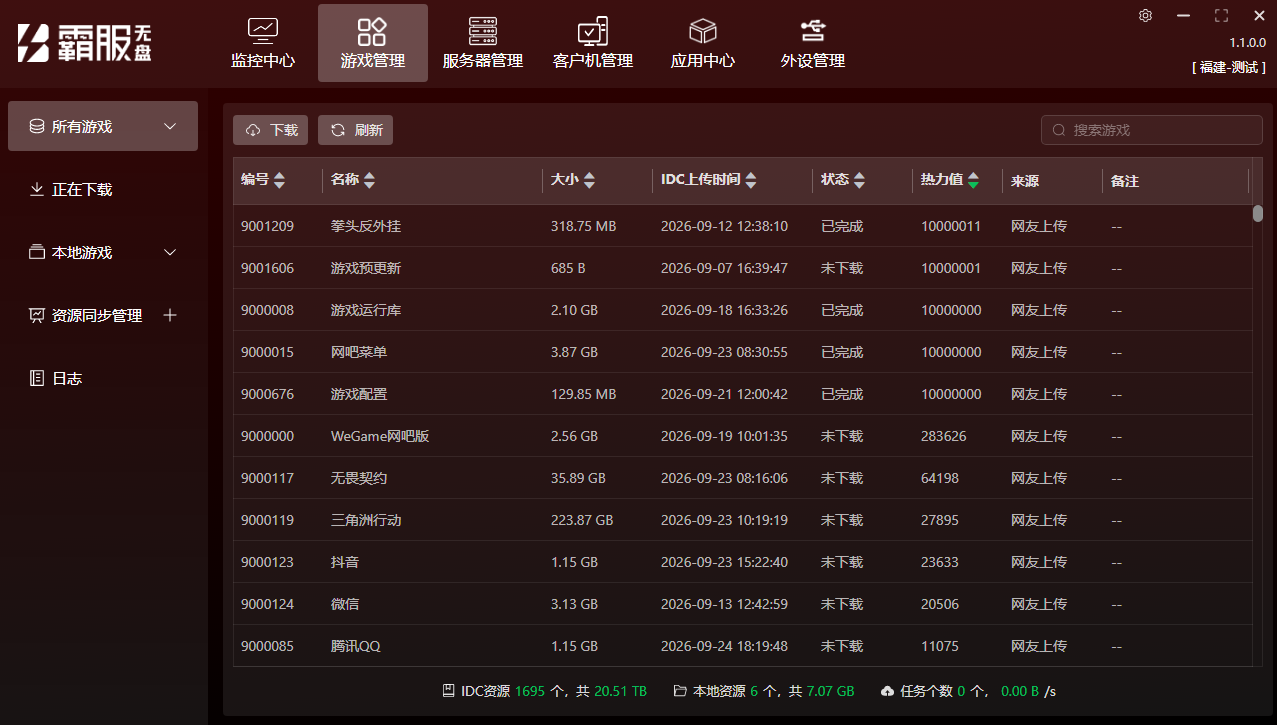Click the 应用中心 cube icon
The width and height of the screenshot is (1277, 725).
(x=703, y=31)
